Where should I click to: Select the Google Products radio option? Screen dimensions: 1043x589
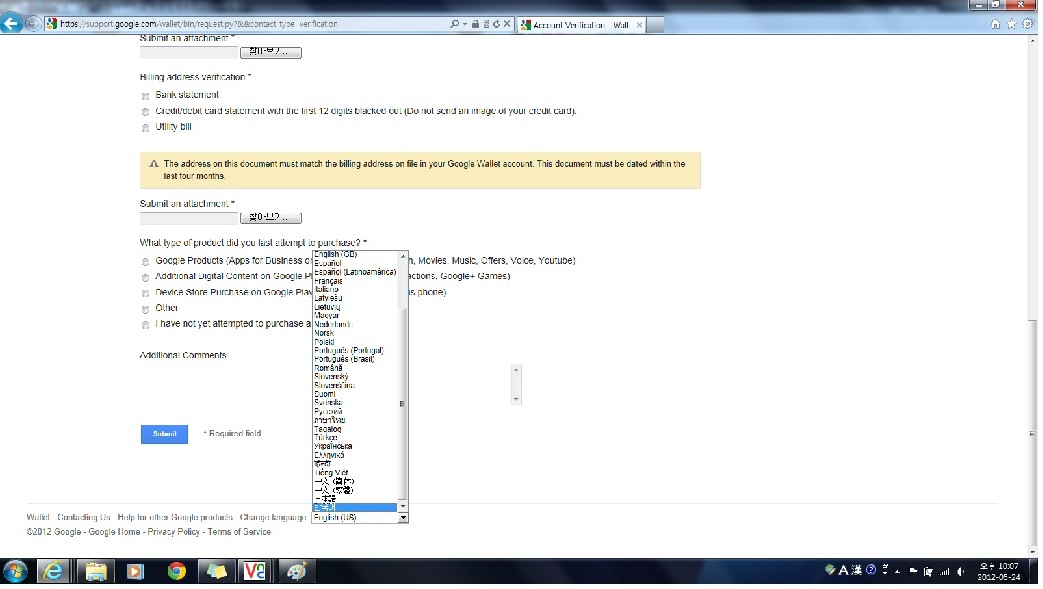145,262
